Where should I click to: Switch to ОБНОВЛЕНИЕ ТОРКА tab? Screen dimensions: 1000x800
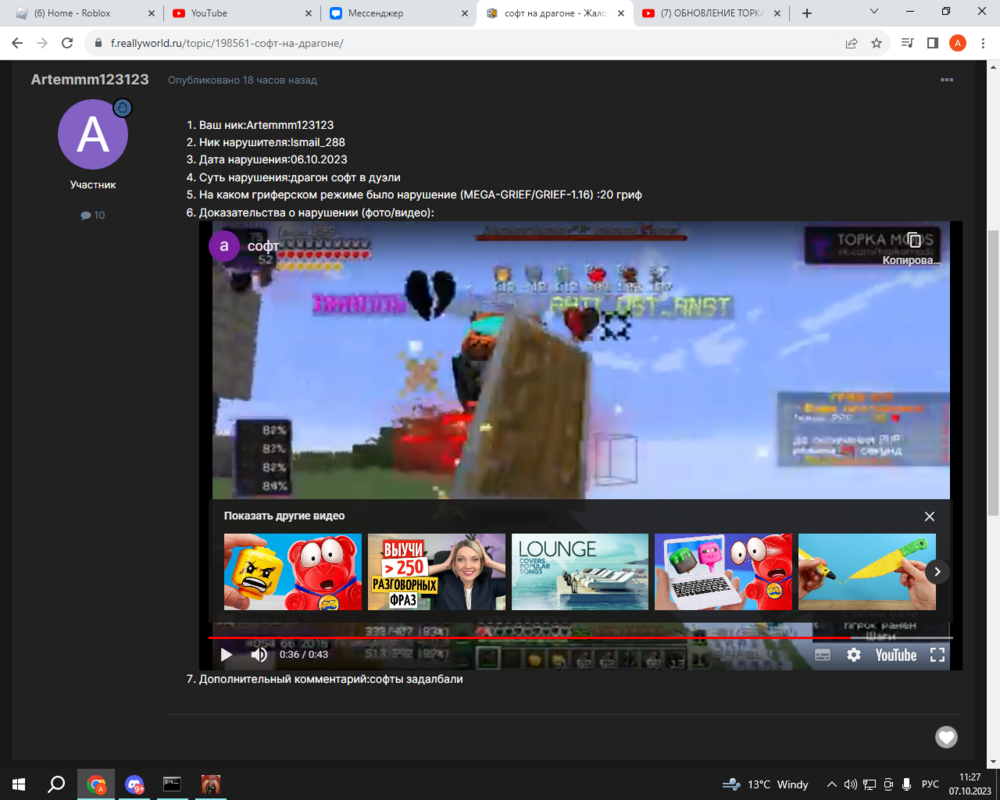(710, 13)
